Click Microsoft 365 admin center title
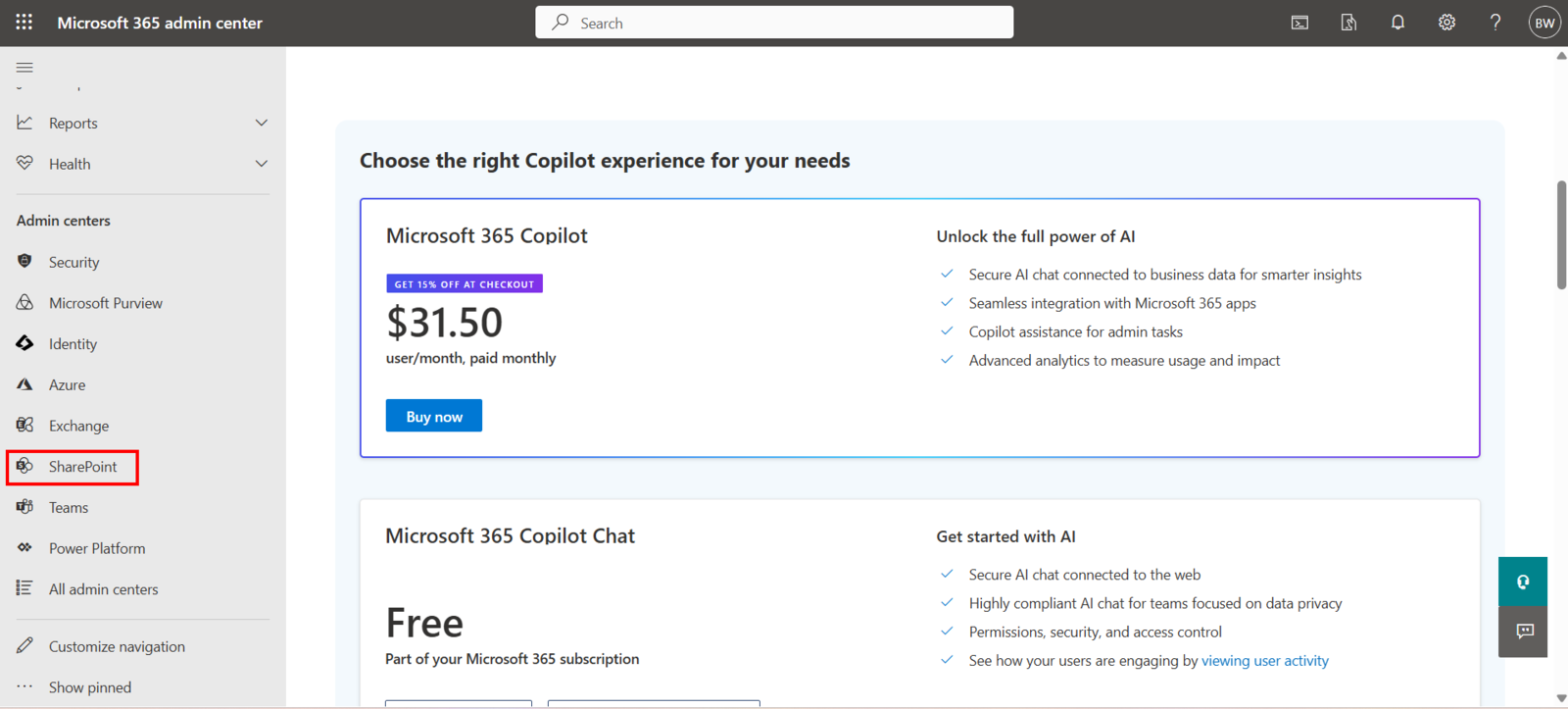1568x709 pixels. [160, 23]
